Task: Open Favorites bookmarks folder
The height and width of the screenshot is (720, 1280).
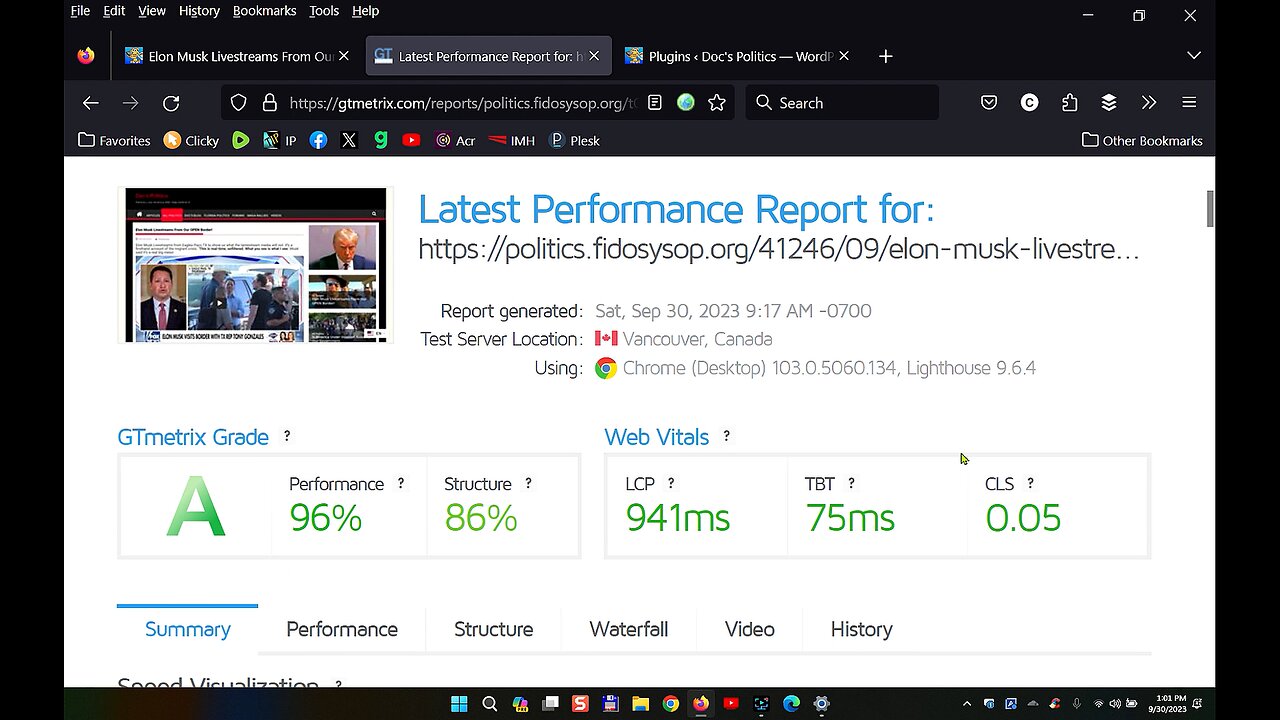Action: point(114,141)
